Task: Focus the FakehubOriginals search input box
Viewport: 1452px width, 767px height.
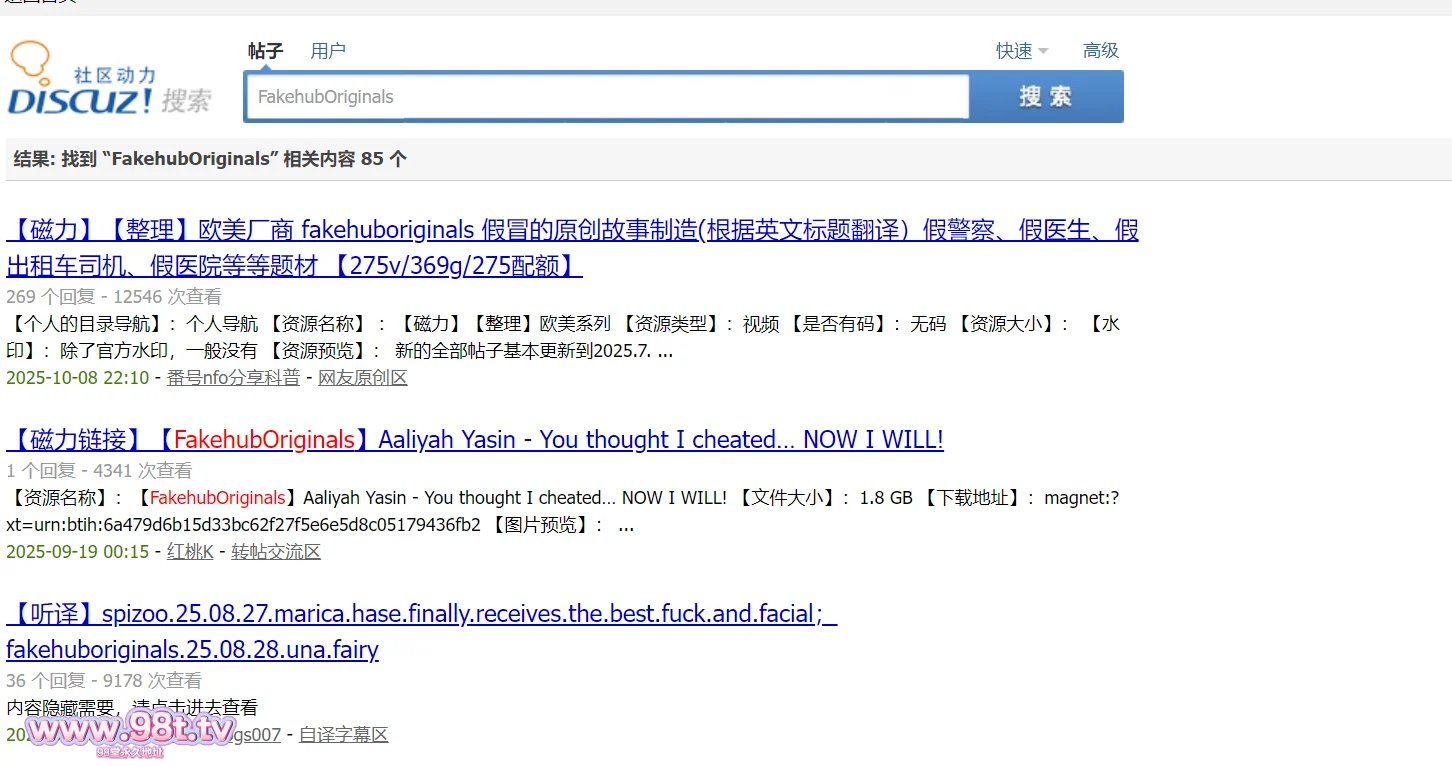Action: point(607,97)
